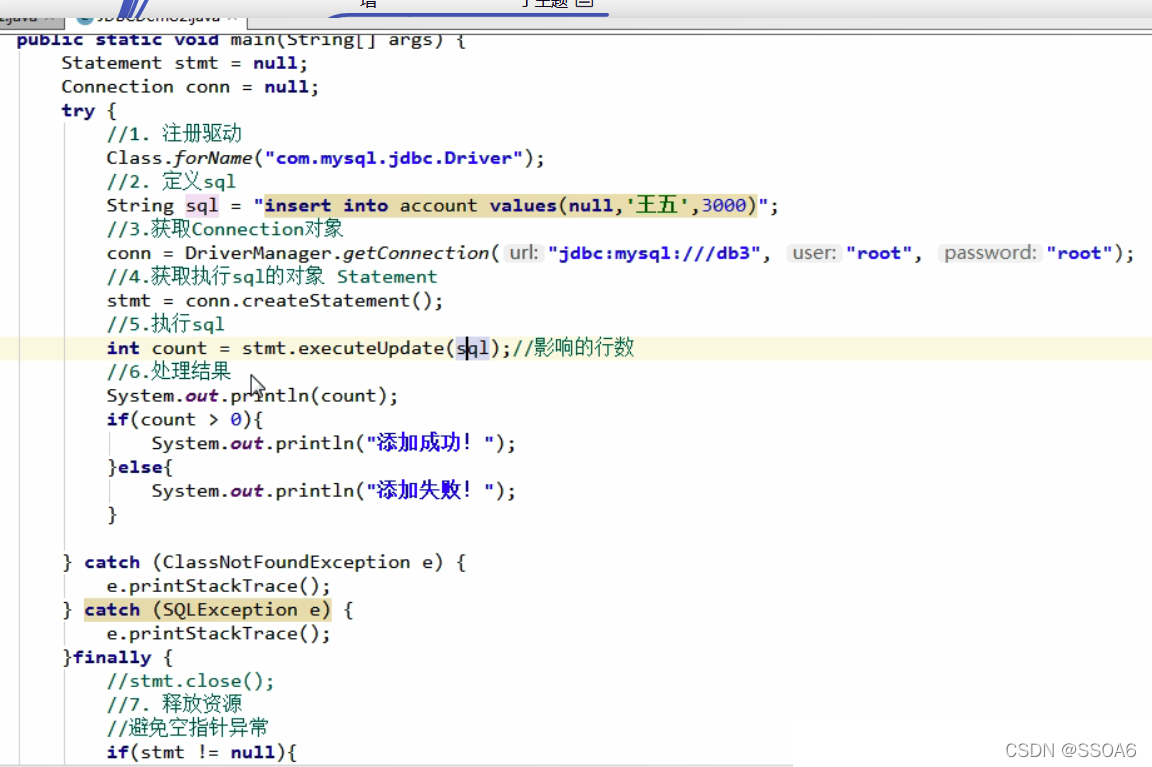The width and height of the screenshot is (1152, 767).
Task: Click "DriverManager" in the getConnection call
Action: (x=258, y=253)
